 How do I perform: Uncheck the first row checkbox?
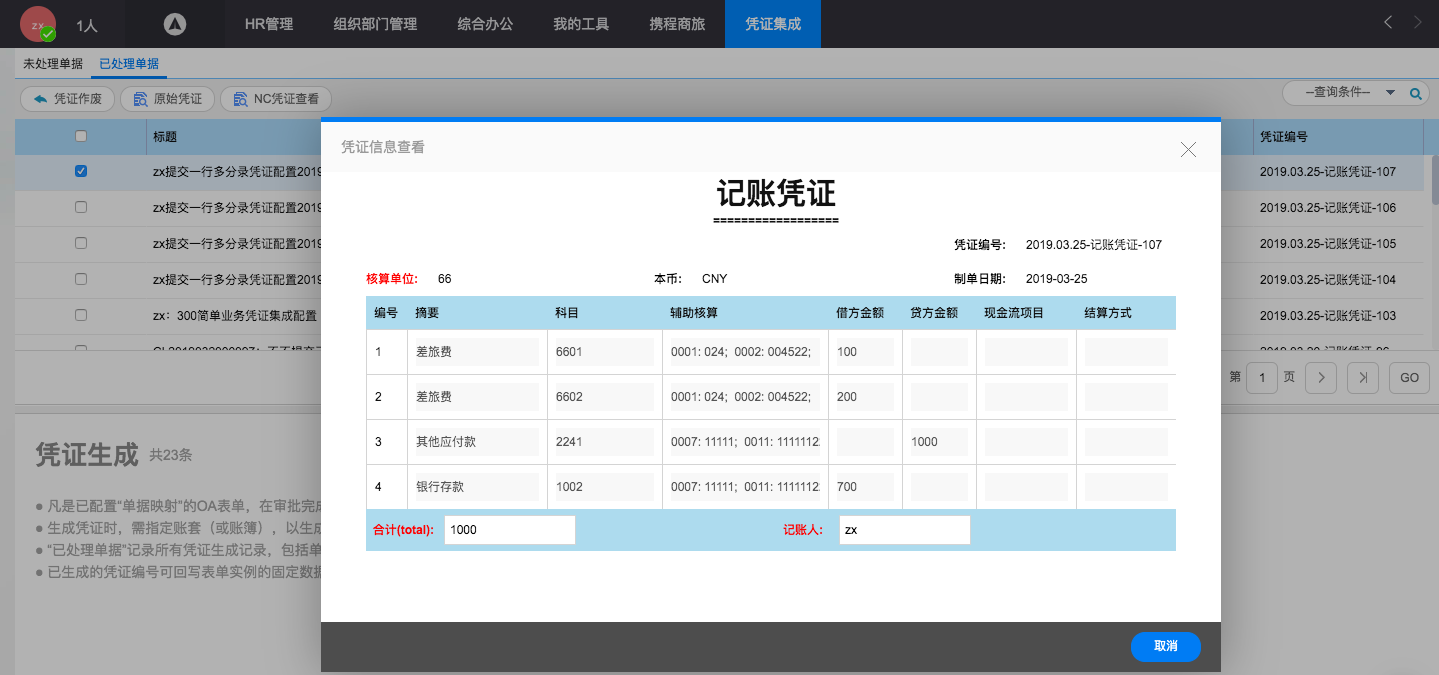click(81, 171)
